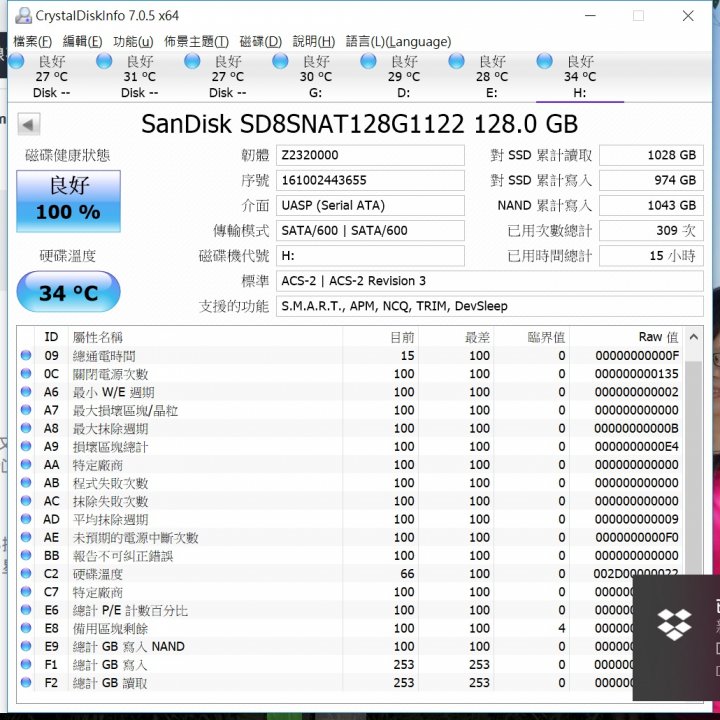Switch to the 30 °C G: disk tab
Viewport: 720px width, 720px height.
(316, 77)
